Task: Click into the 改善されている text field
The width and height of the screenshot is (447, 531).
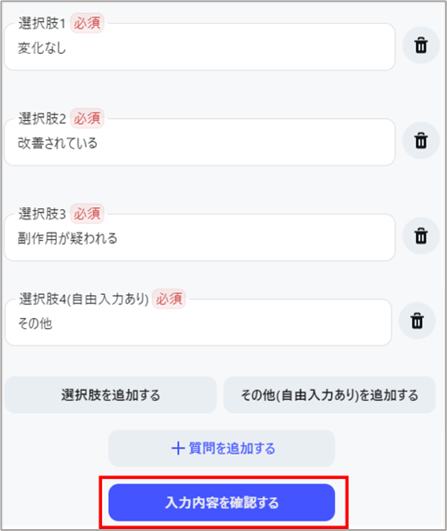Action: (x=200, y=142)
